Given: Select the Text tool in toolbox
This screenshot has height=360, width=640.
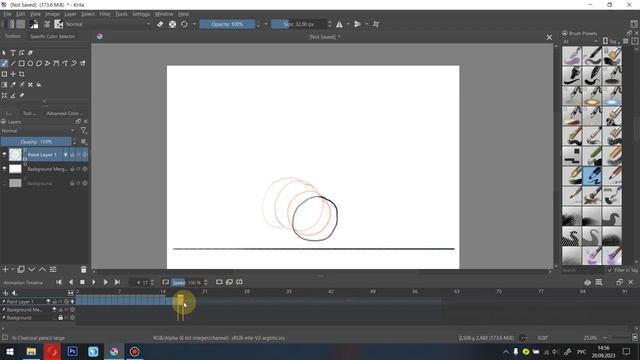Looking at the screenshot, I should pyautogui.click(x=13, y=53).
